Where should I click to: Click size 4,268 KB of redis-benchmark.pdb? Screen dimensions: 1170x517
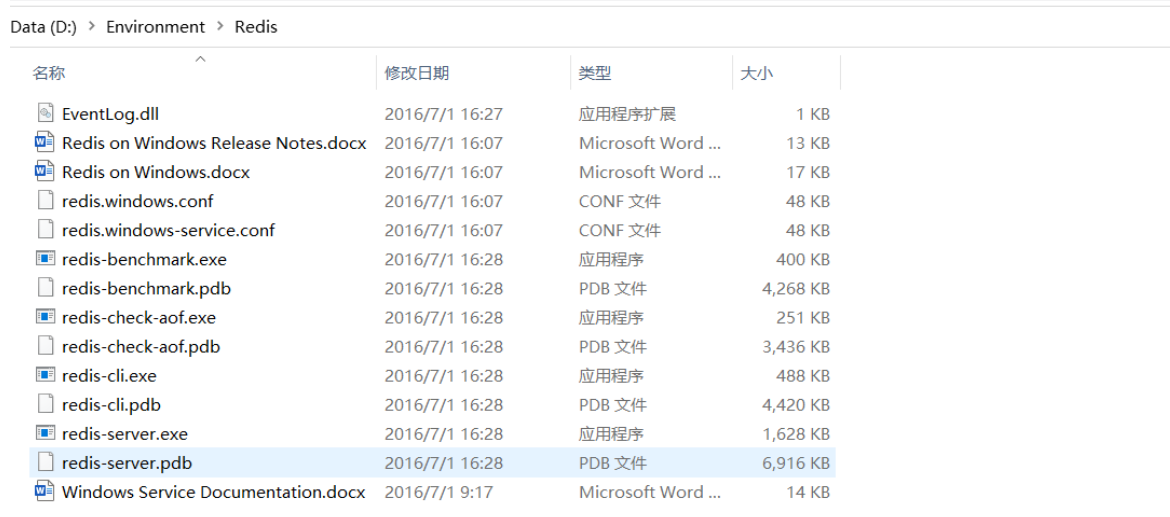click(795, 289)
